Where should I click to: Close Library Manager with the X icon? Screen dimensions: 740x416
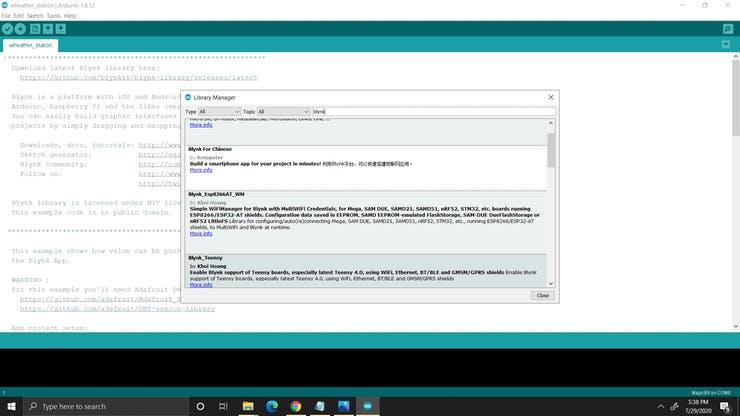tap(551, 97)
